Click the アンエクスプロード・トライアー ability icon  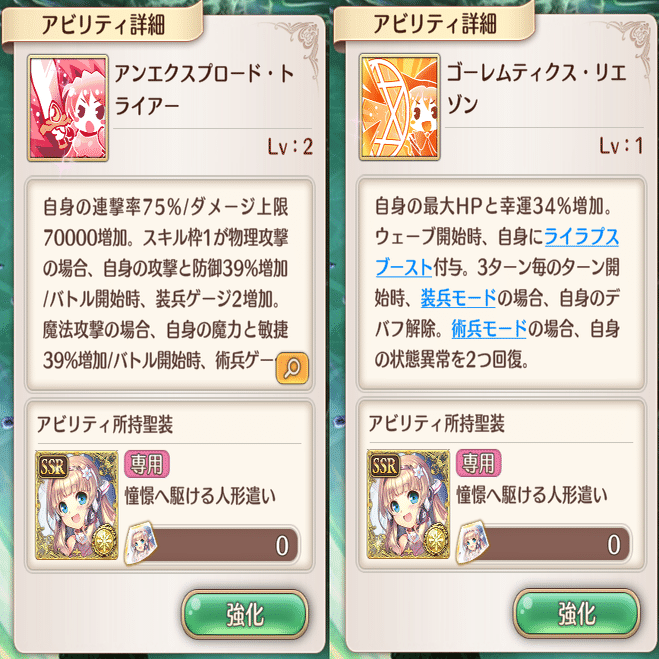68,108
